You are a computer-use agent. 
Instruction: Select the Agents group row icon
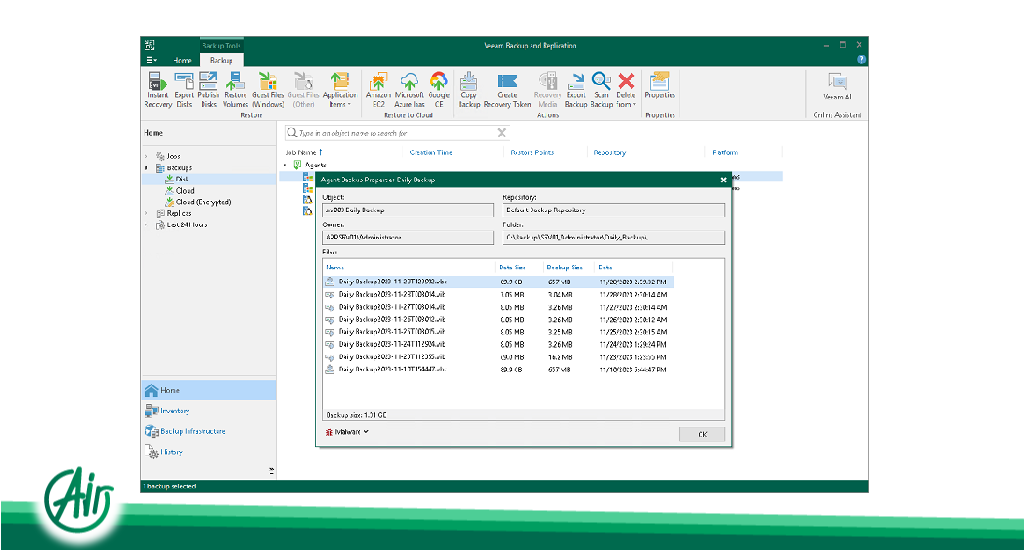297,165
